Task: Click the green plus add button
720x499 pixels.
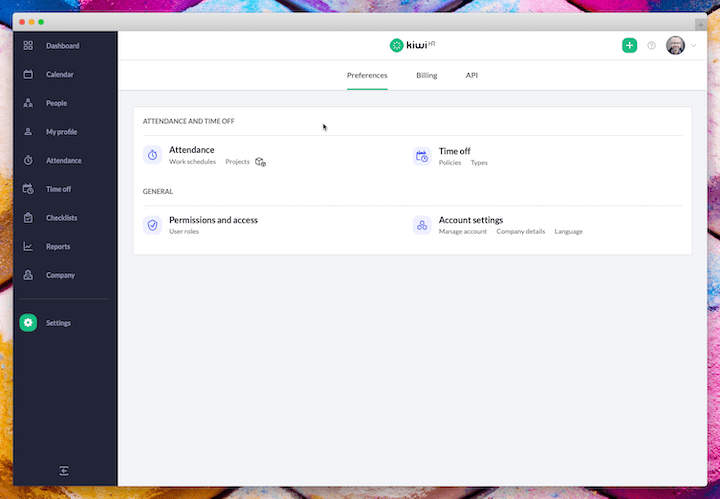Action: point(630,45)
